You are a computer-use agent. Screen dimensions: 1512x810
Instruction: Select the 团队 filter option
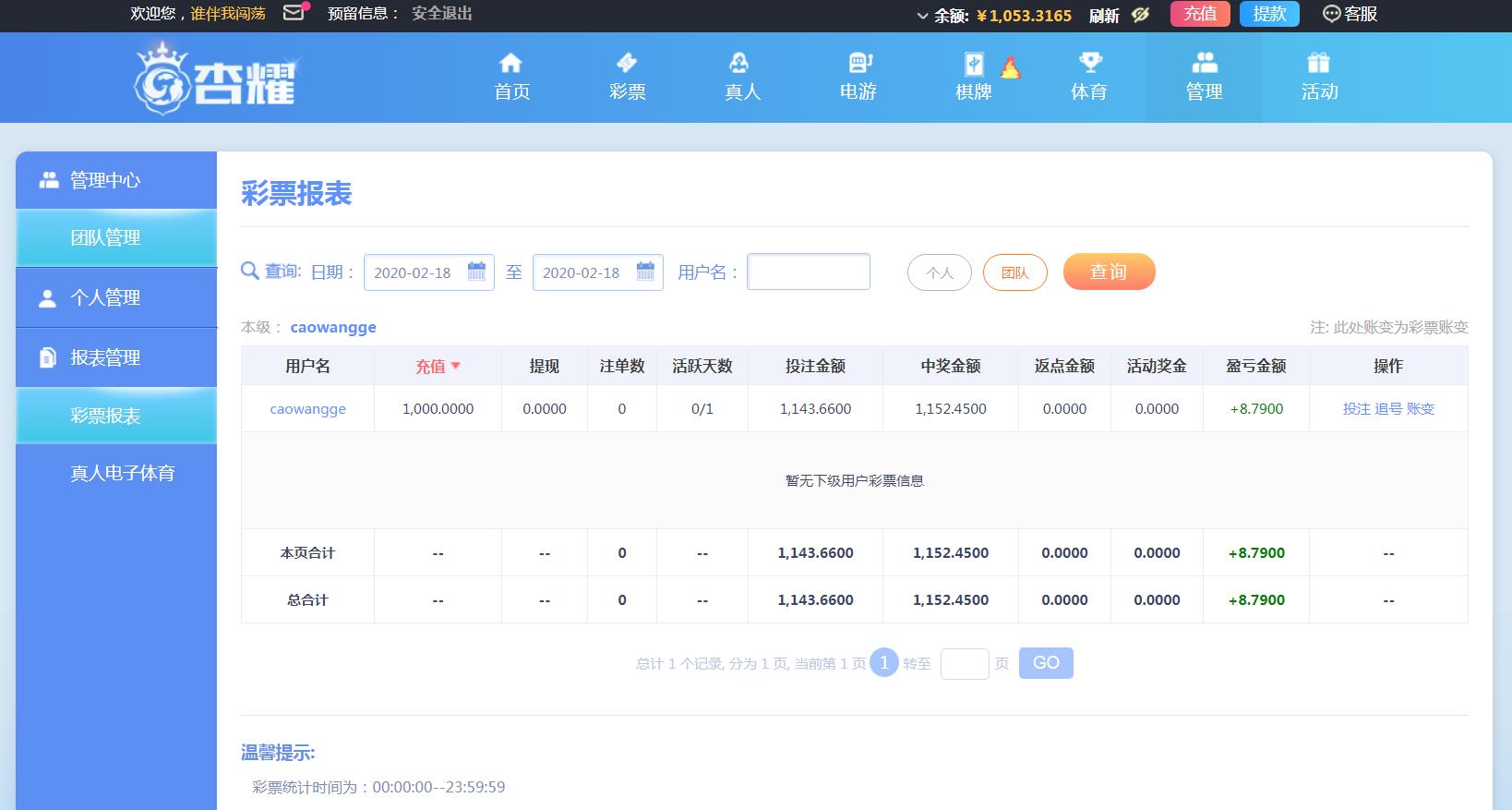click(x=1014, y=272)
